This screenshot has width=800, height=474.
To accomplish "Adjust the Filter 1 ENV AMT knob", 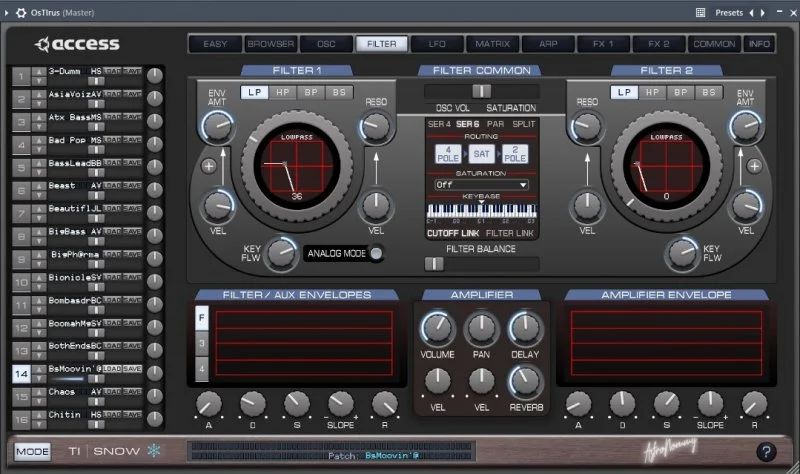I will tap(218, 126).
